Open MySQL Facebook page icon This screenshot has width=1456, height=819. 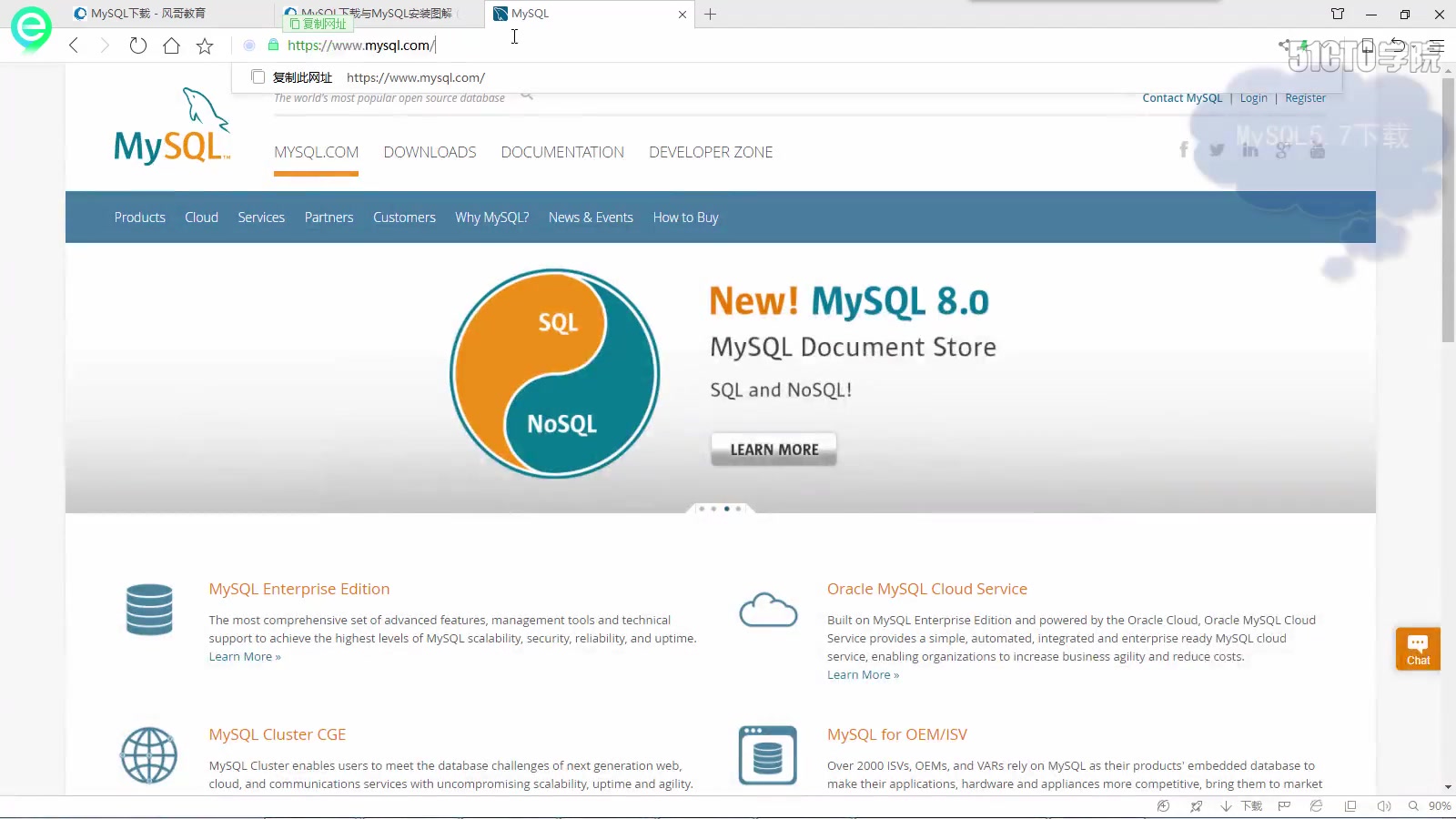(x=1183, y=149)
